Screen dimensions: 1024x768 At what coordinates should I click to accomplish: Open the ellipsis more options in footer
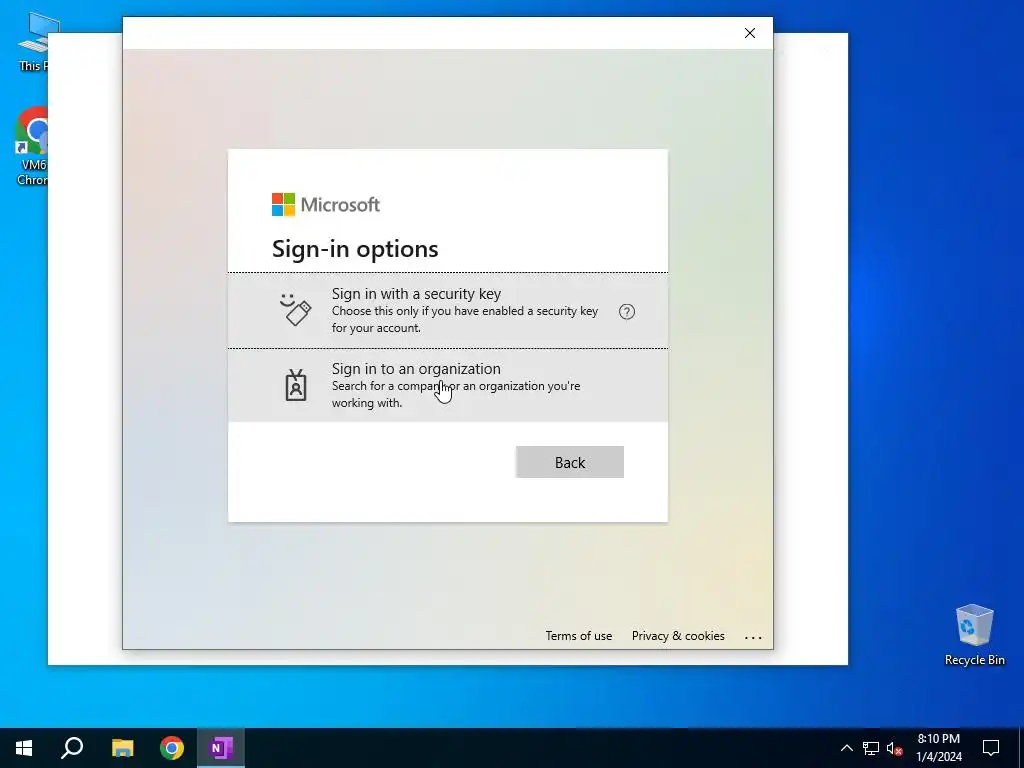click(x=753, y=637)
